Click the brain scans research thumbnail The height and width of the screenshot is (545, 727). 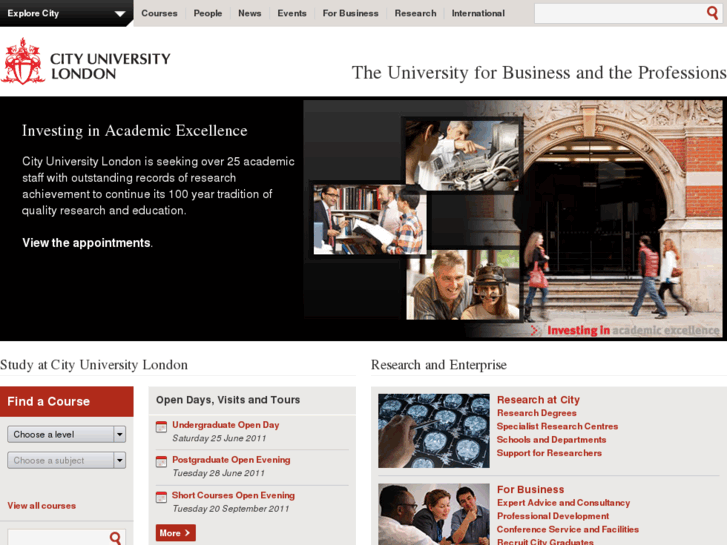[434, 431]
